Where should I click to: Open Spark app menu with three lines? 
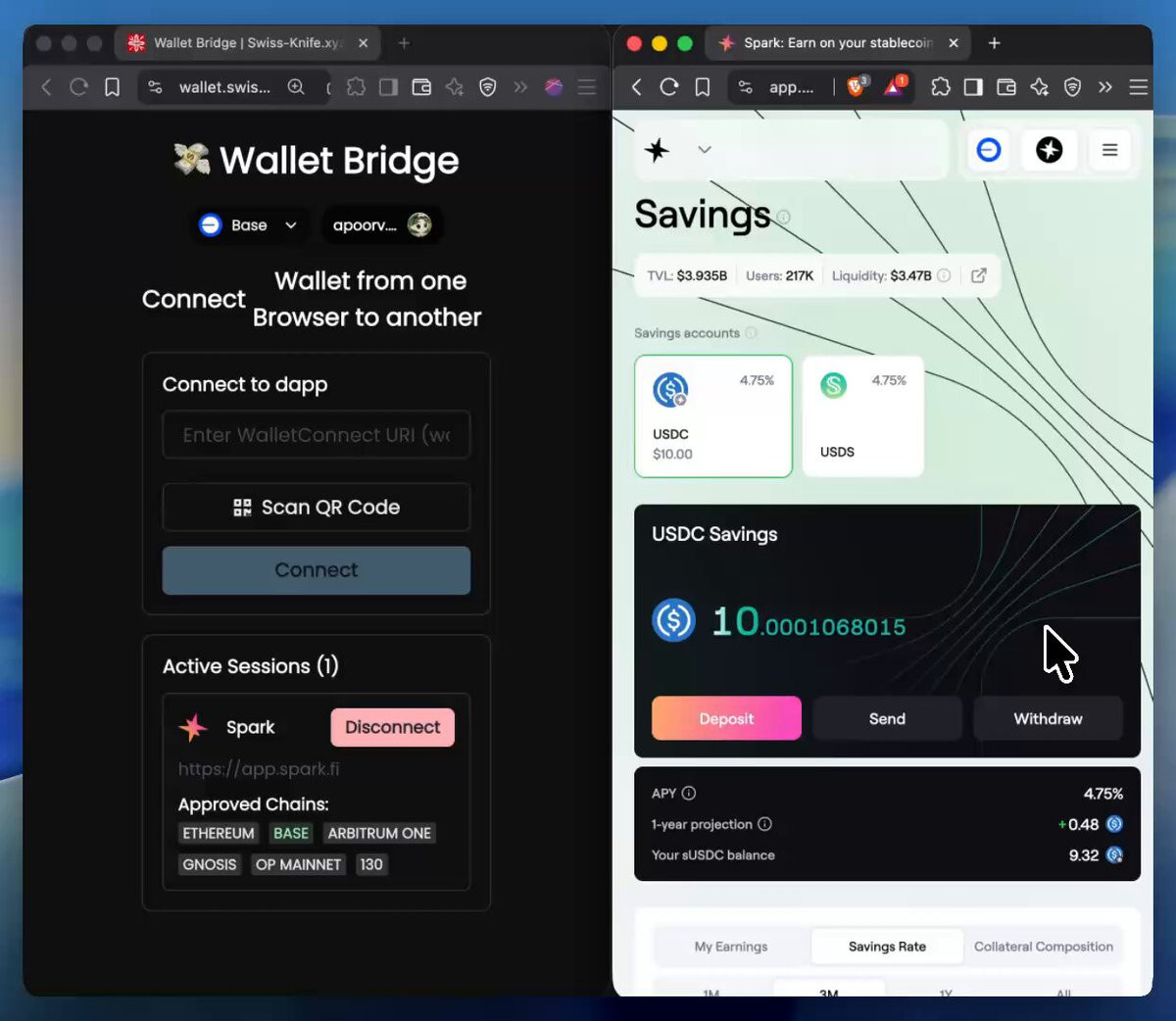click(1109, 150)
